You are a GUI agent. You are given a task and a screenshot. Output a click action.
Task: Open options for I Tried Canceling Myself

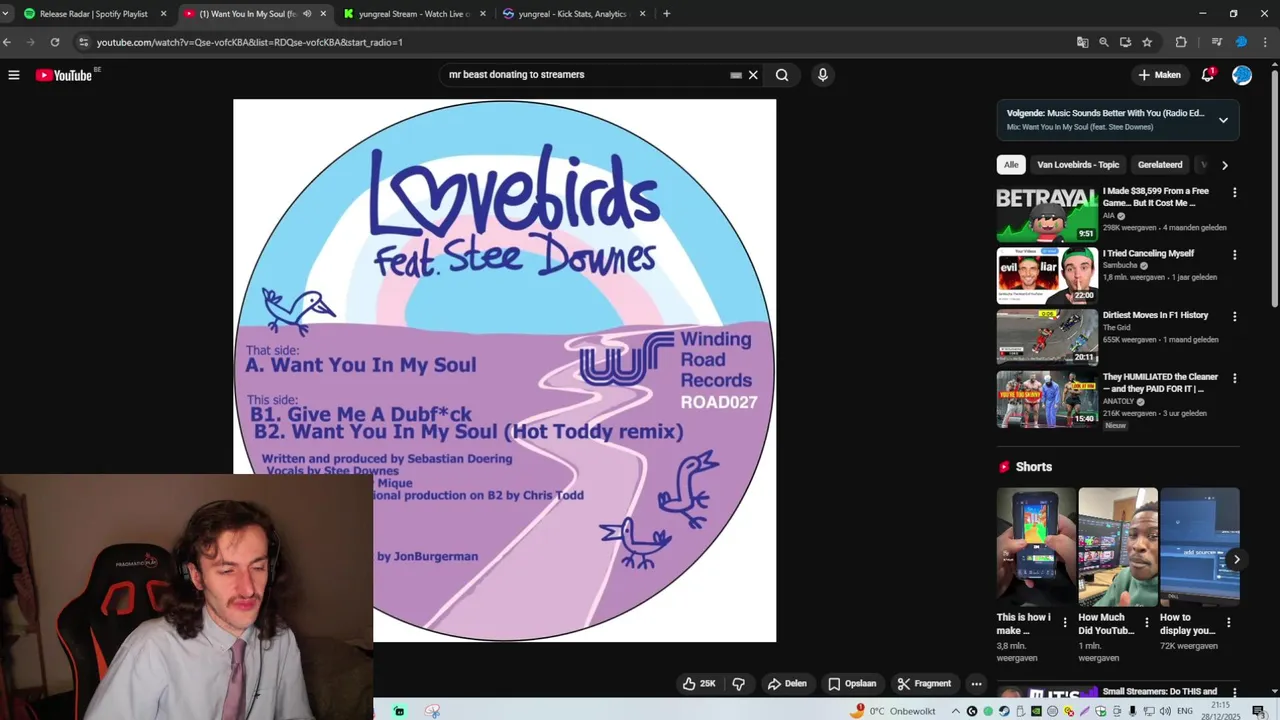[1234, 254]
